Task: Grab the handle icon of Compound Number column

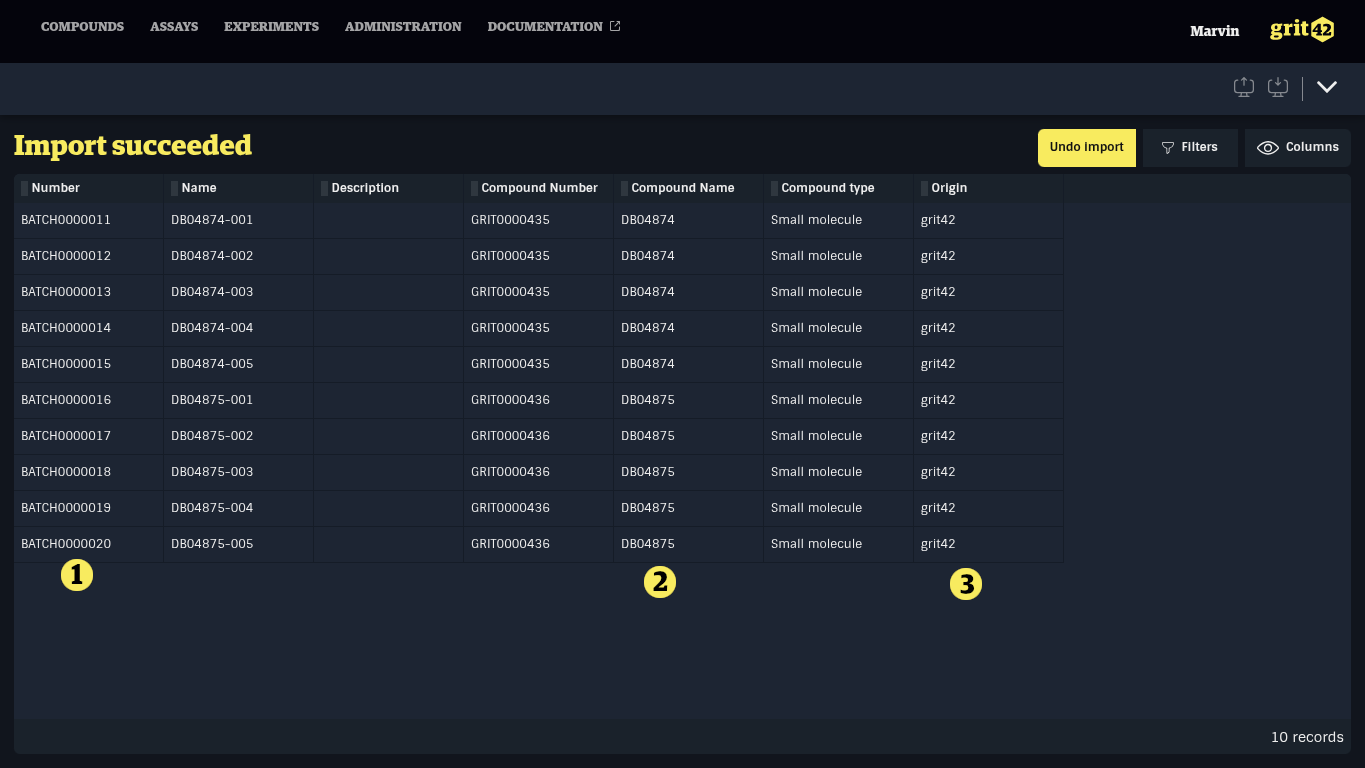Action: pyautogui.click(x=474, y=188)
